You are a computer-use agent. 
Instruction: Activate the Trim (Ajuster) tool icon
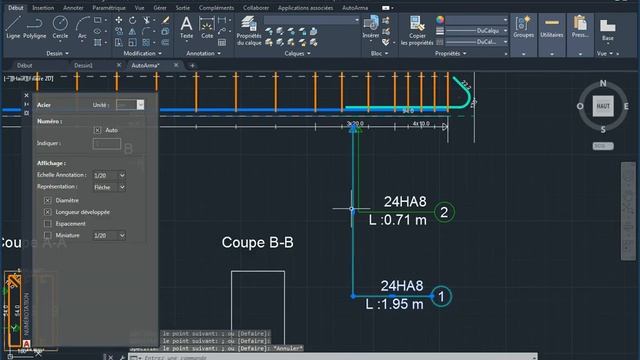click(x=147, y=20)
